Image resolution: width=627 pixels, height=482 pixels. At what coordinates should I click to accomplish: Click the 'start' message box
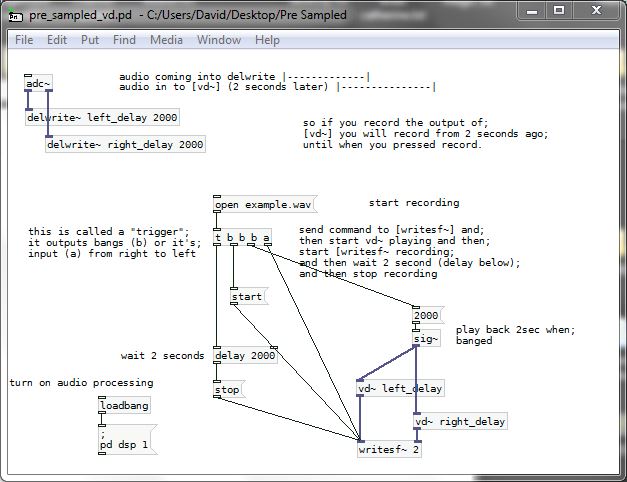click(x=246, y=297)
